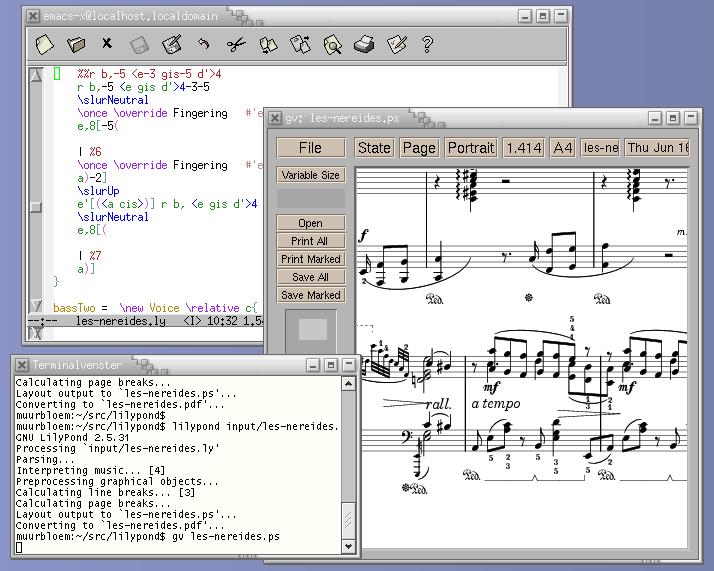Click the Open folder icon in Emacs toolbar

click(x=76, y=45)
